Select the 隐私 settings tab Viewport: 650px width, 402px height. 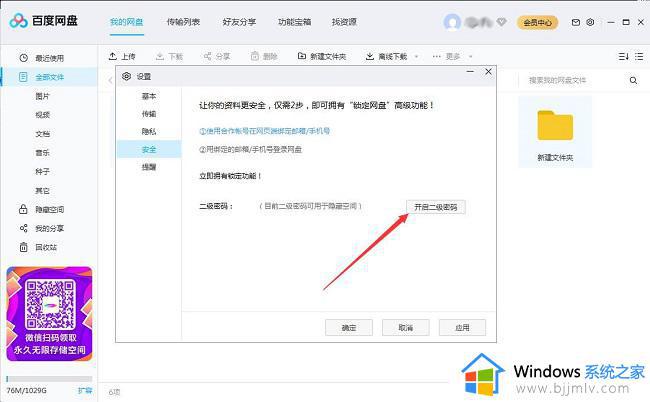(149, 132)
